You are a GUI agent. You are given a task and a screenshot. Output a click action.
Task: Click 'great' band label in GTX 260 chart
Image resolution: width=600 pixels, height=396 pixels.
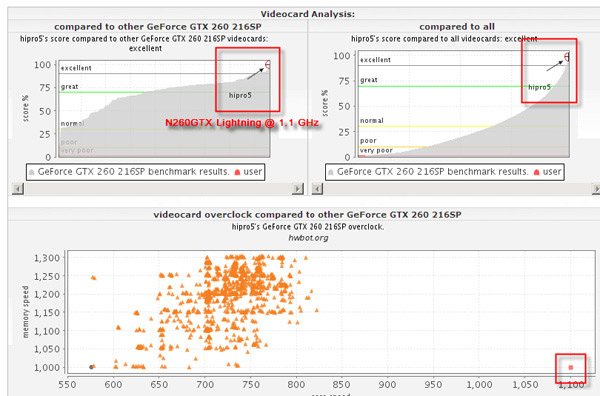coord(69,86)
